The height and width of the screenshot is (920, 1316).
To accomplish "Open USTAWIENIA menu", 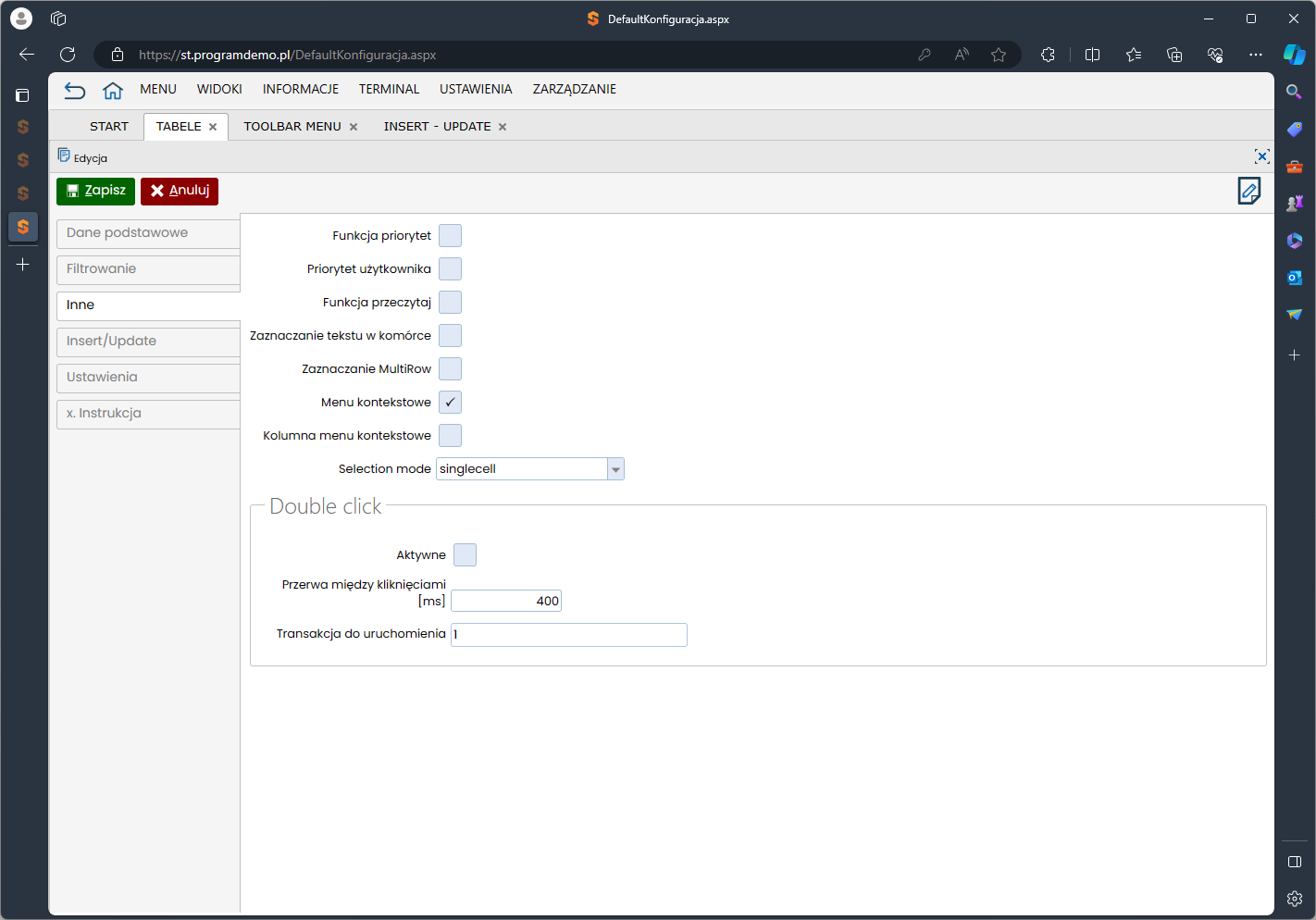I will click(x=476, y=89).
